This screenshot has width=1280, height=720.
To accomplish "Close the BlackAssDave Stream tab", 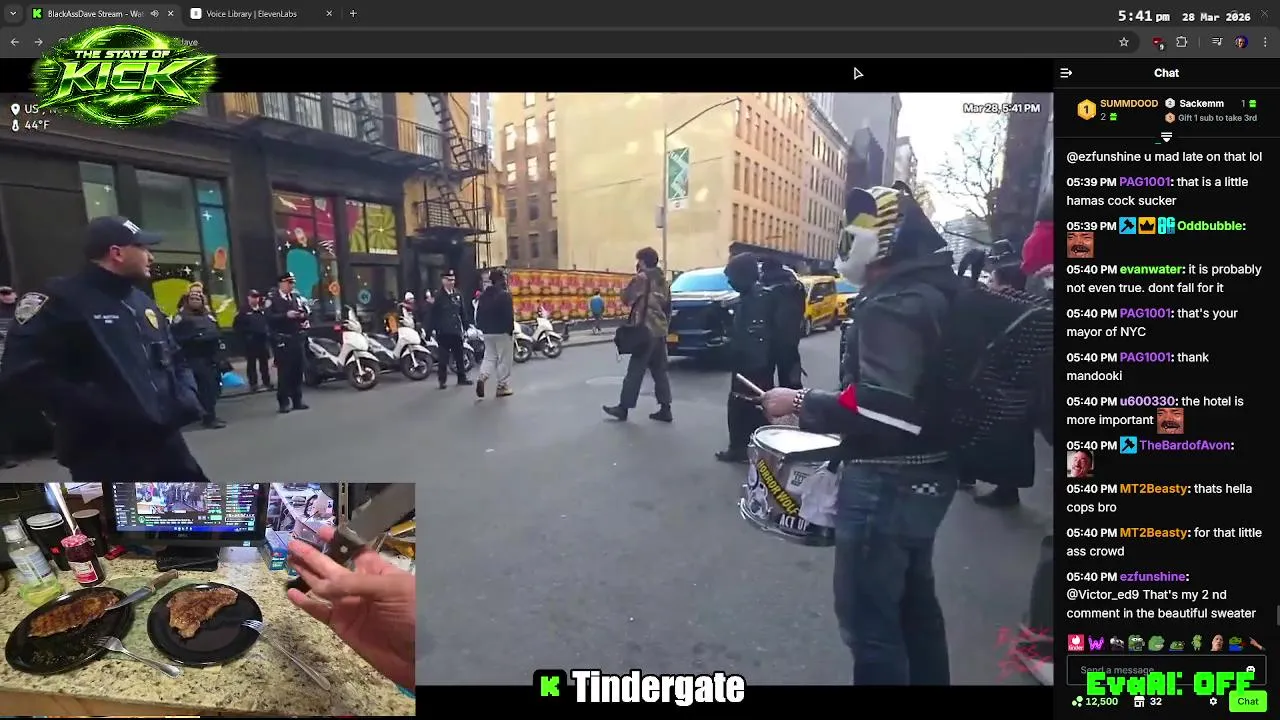I will pos(170,14).
